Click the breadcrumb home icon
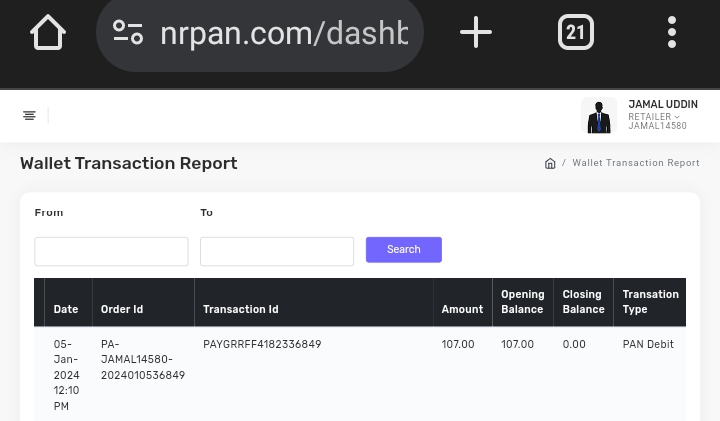Screen dimensions: 720x421 click(x=550, y=163)
